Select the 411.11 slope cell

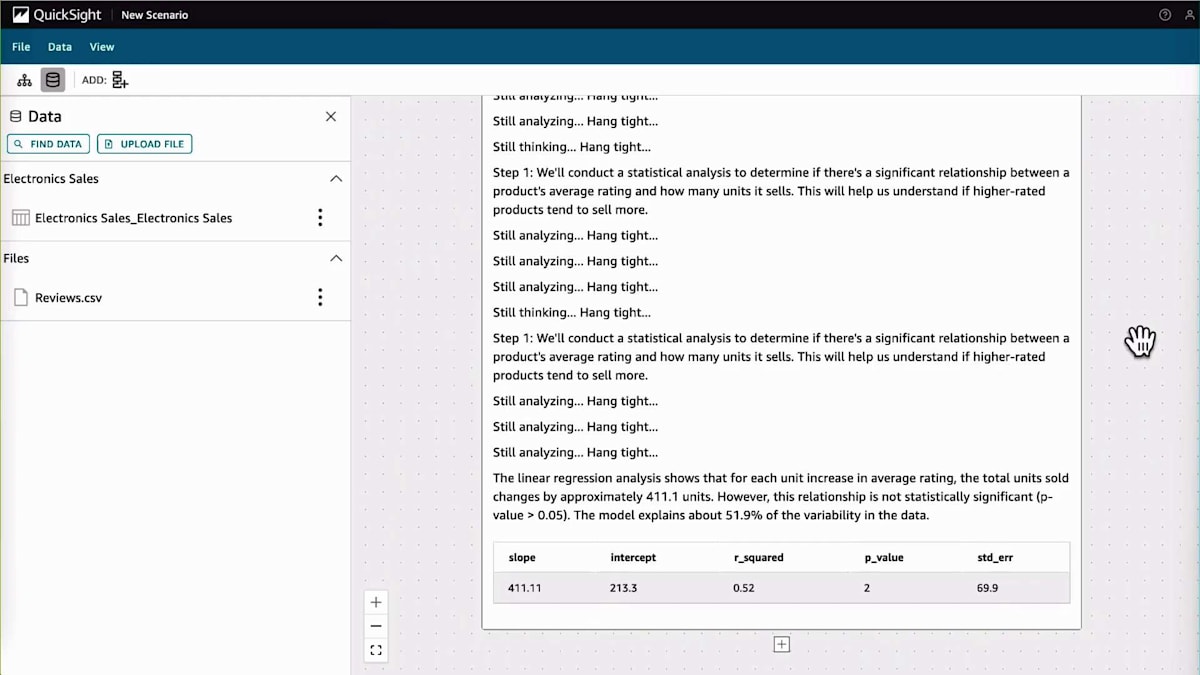(525, 588)
